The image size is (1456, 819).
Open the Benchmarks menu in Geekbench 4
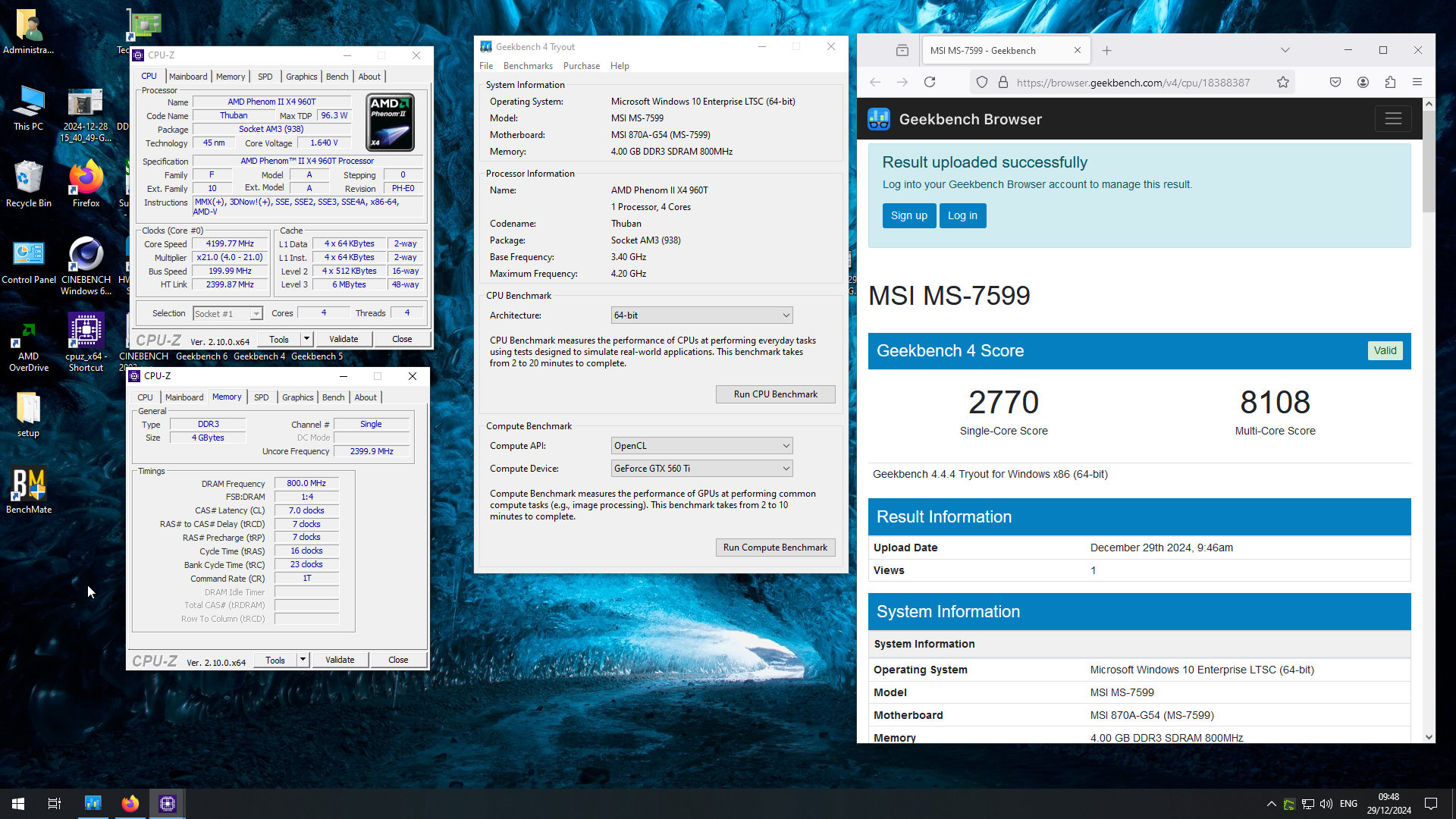(x=528, y=66)
